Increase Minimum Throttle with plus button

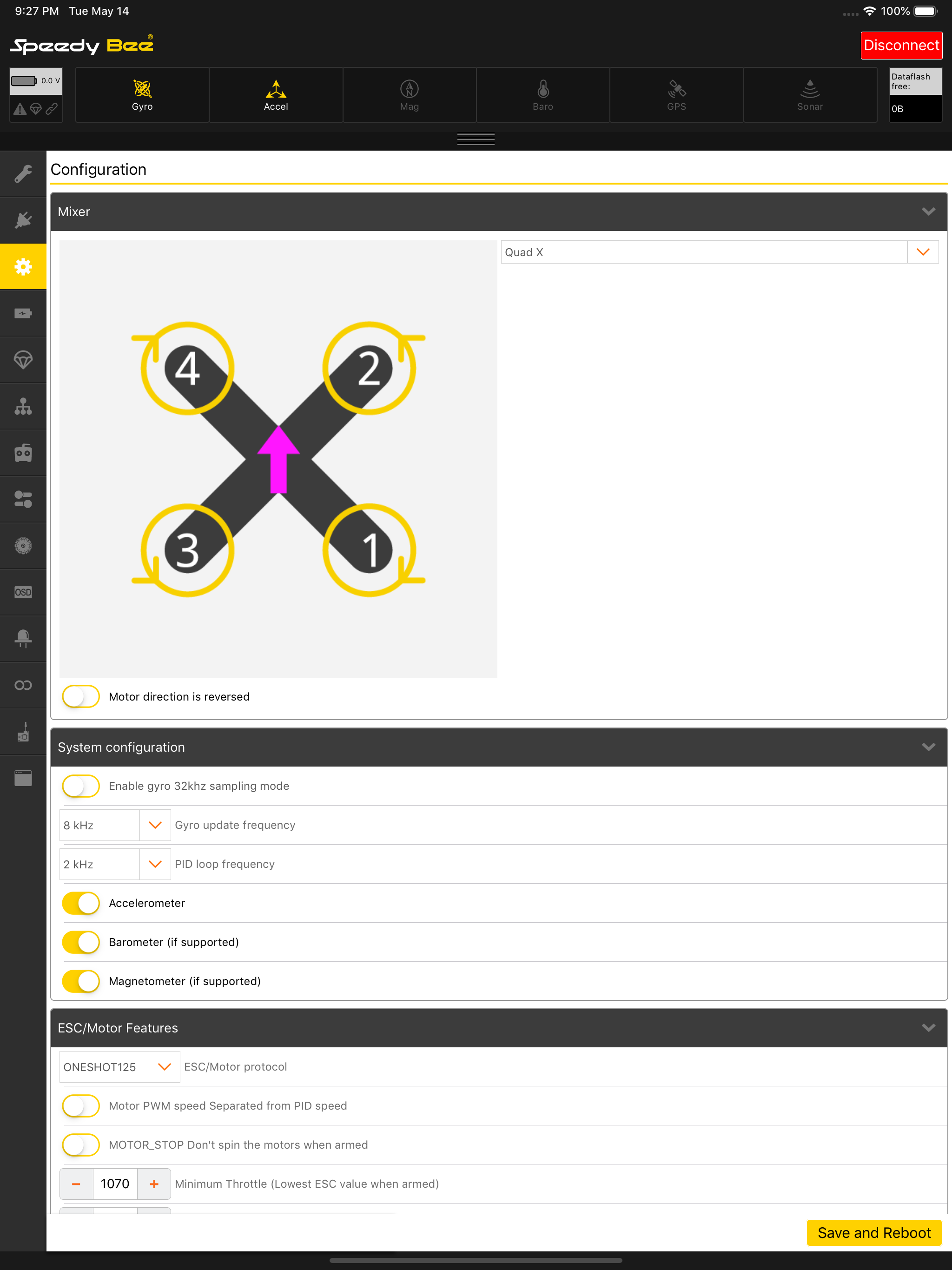coord(154,1184)
